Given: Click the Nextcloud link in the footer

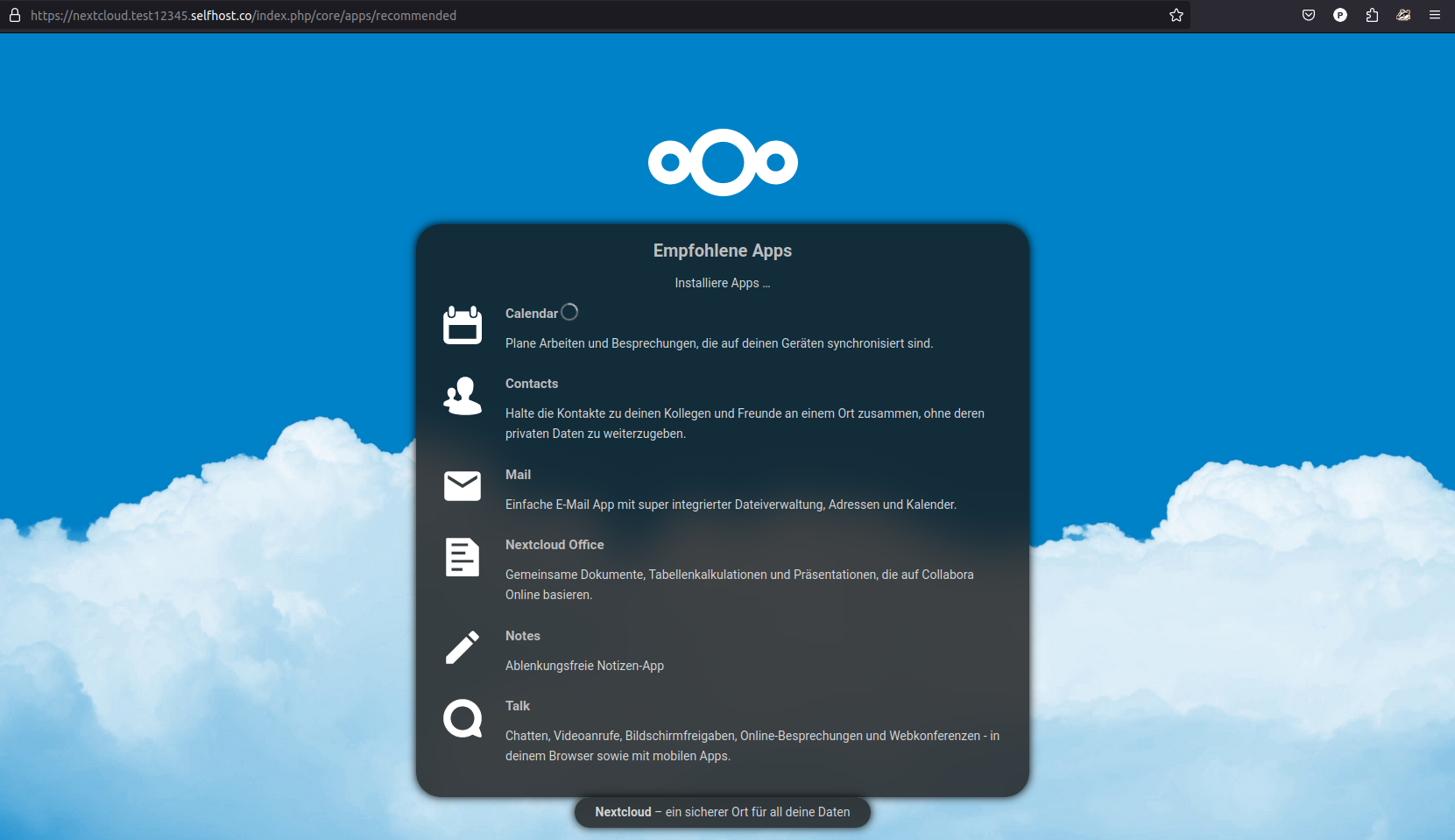Looking at the screenshot, I should click(623, 812).
